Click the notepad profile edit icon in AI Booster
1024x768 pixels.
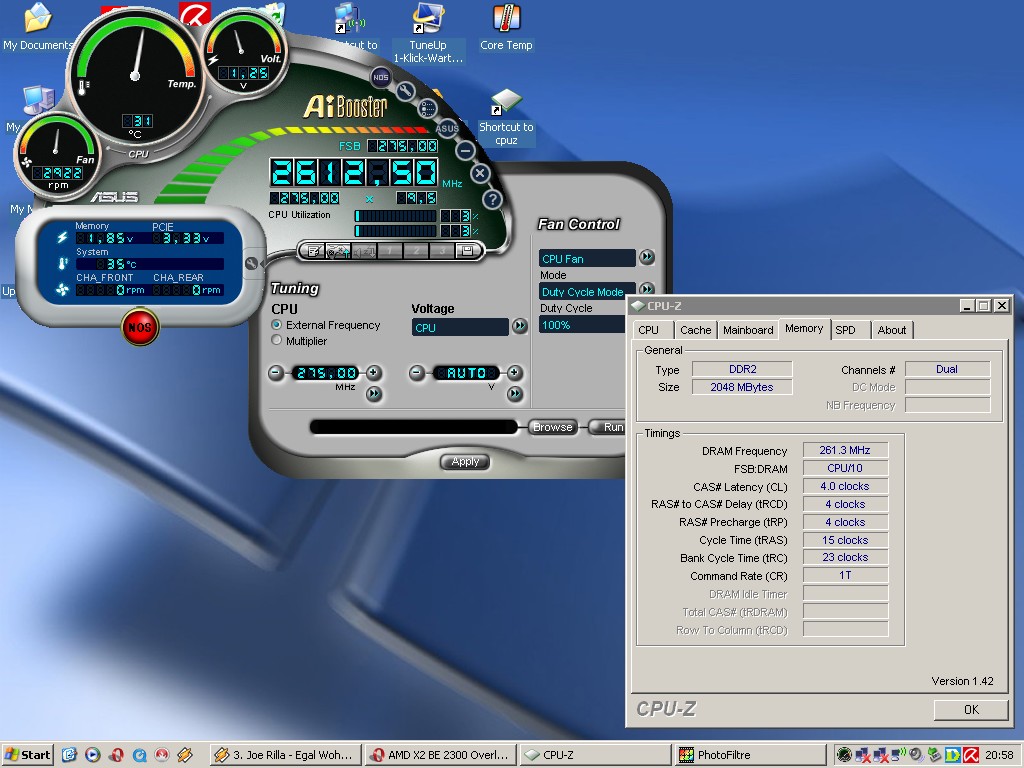[314, 251]
